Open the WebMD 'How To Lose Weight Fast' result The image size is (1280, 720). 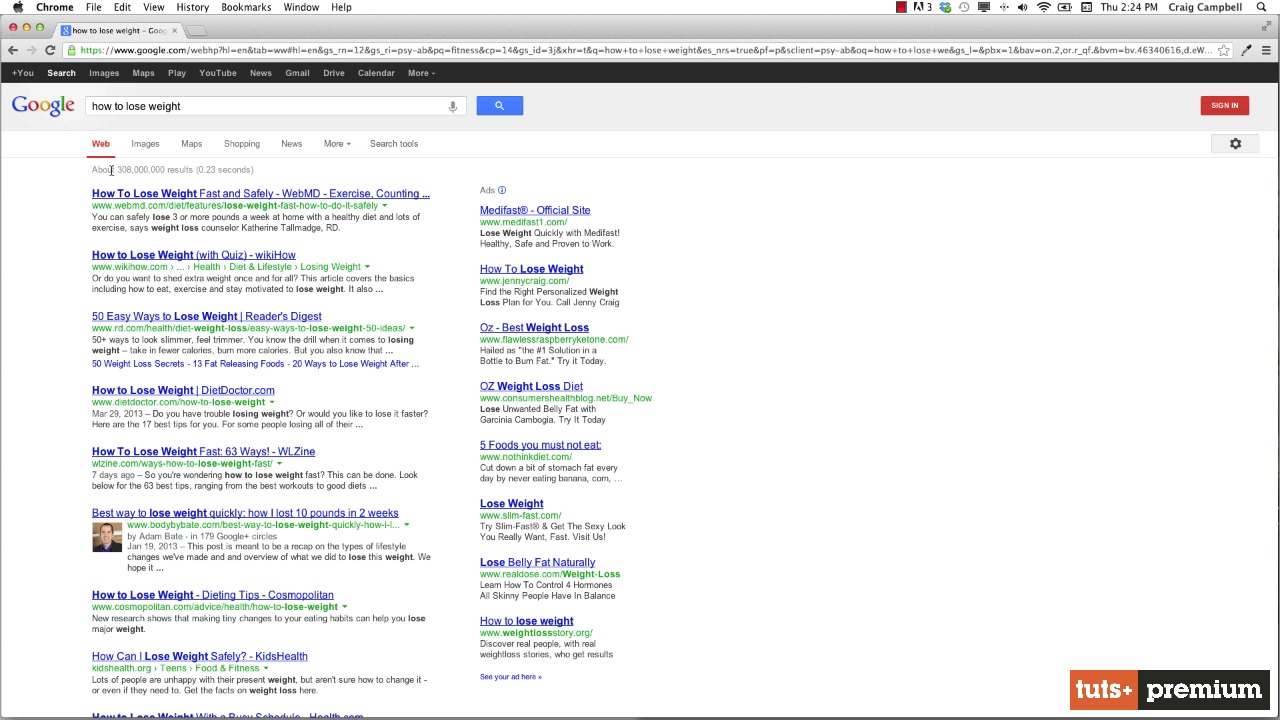click(261, 194)
